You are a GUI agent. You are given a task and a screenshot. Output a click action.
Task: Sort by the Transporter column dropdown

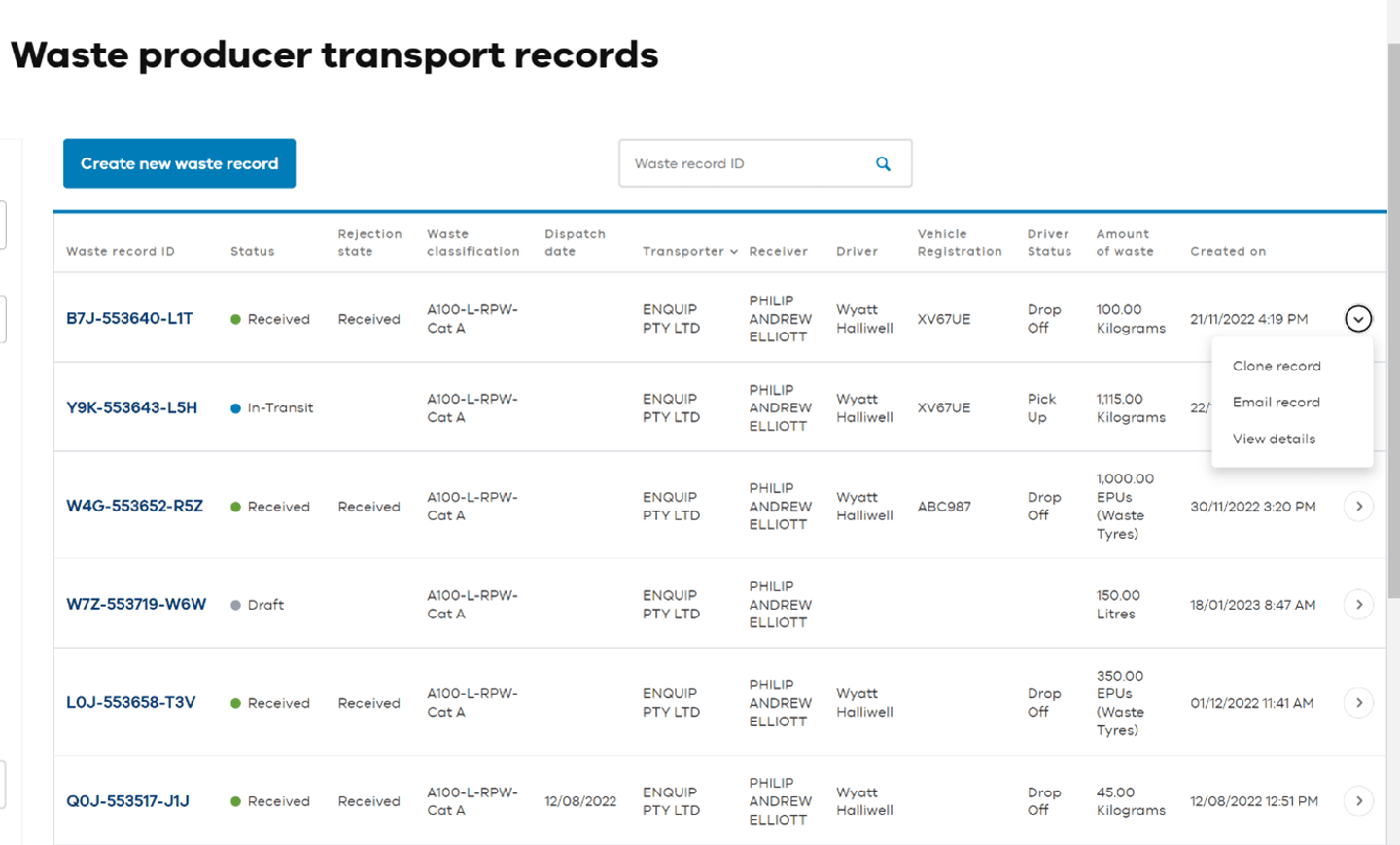pos(690,251)
